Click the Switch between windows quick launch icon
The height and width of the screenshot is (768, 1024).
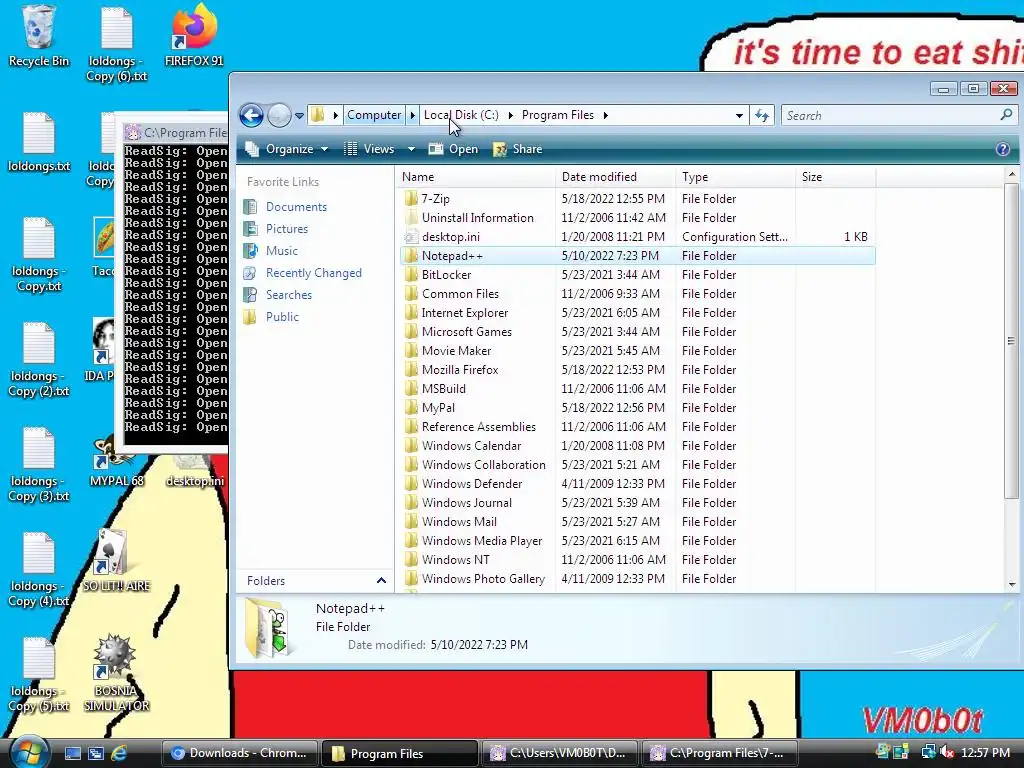click(95, 753)
